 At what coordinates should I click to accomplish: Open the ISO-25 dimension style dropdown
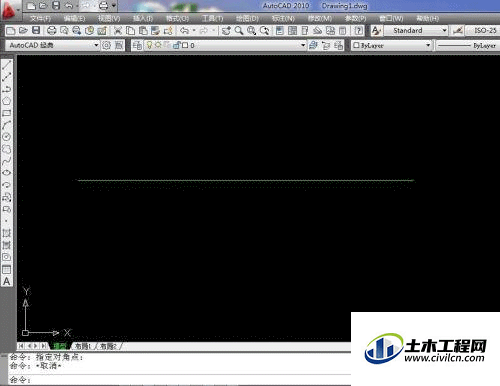click(482, 31)
